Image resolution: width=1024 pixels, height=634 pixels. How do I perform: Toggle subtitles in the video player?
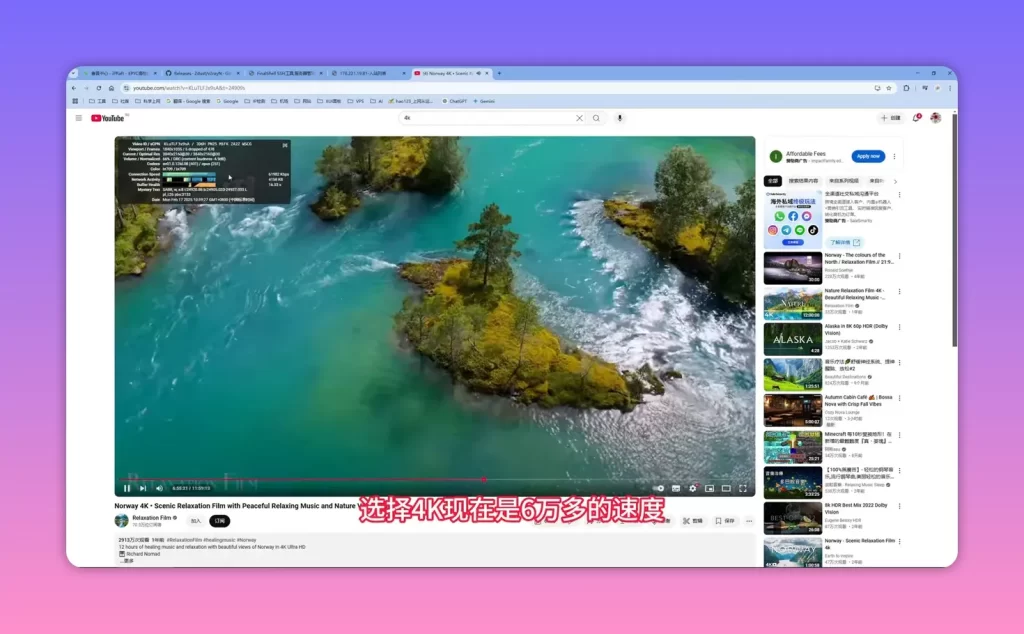tap(676, 488)
